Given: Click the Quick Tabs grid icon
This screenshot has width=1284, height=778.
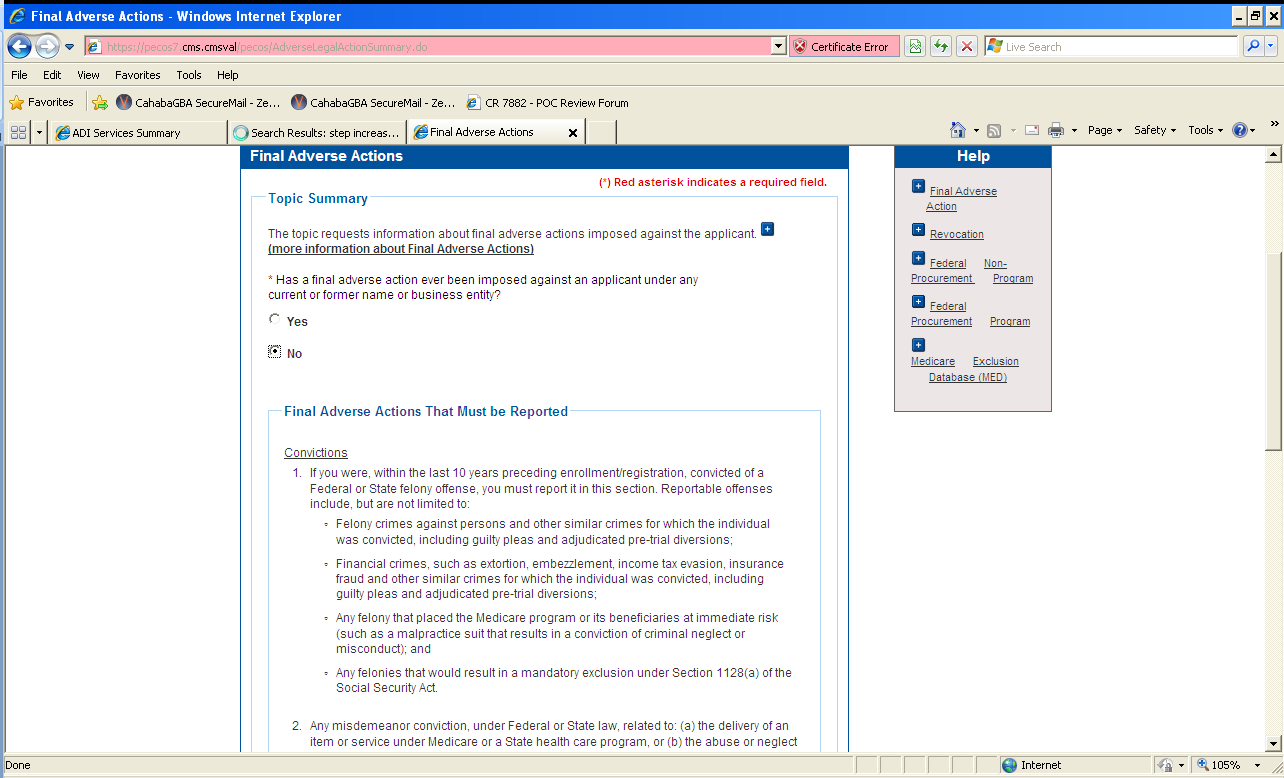Looking at the screenshot, I should click(18, 132).
